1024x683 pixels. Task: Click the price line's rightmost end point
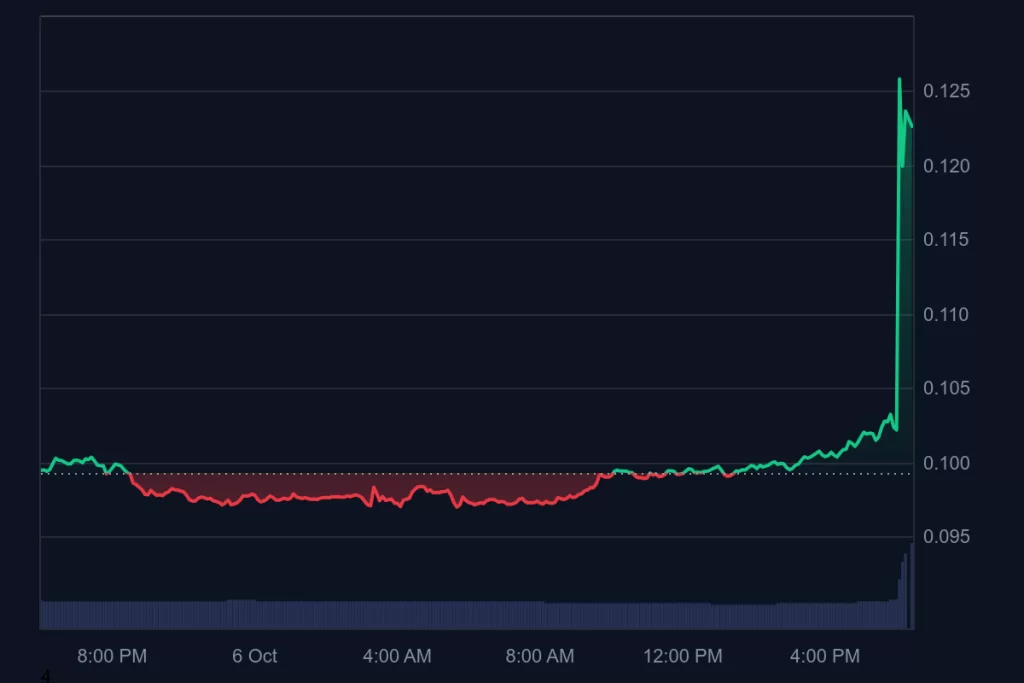912,126
